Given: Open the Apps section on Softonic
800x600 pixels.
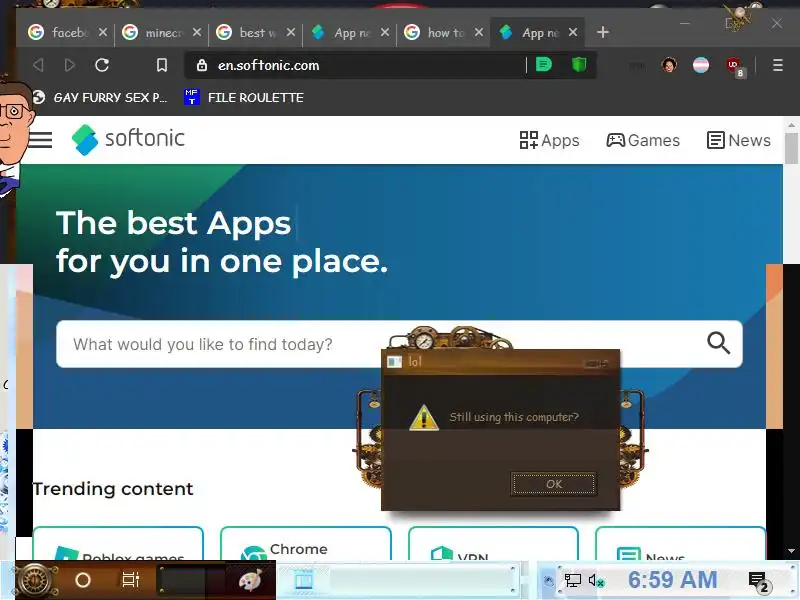Looking at the screenshot, I should [x=549, y=140].
